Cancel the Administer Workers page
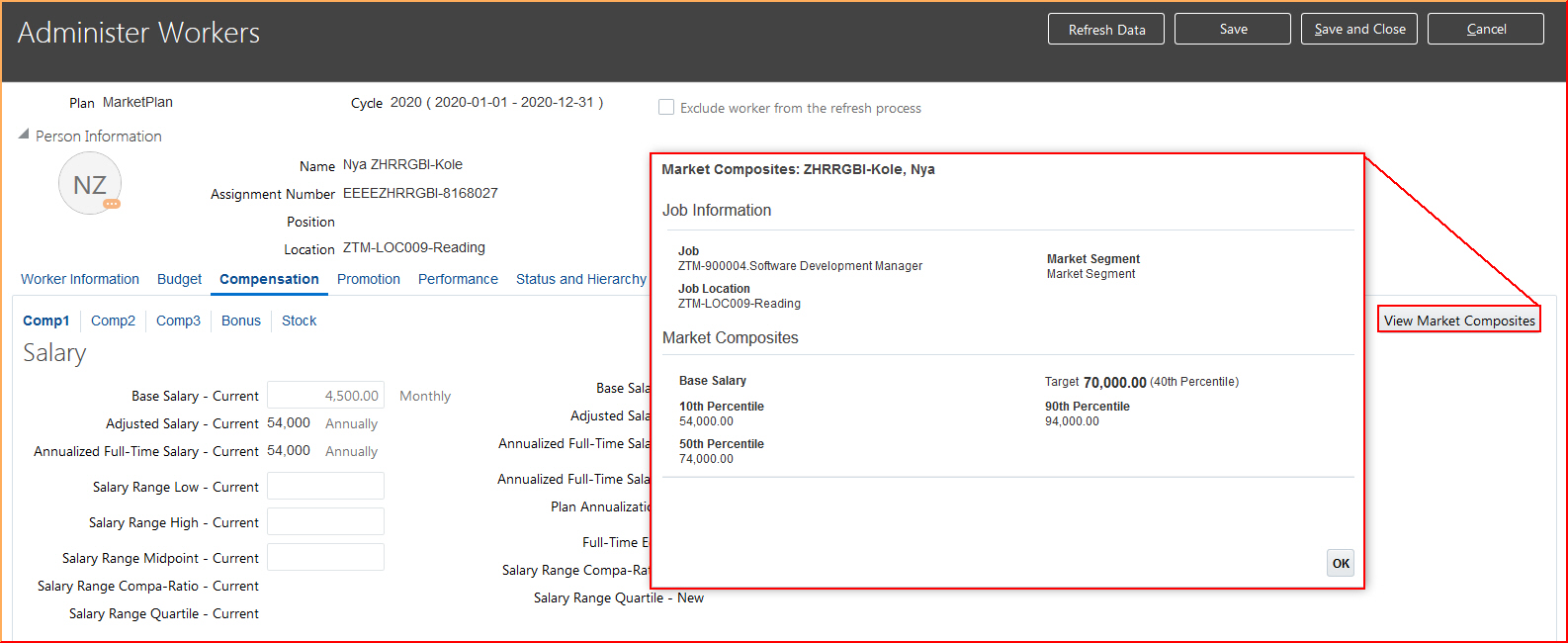 (1485, 30)
